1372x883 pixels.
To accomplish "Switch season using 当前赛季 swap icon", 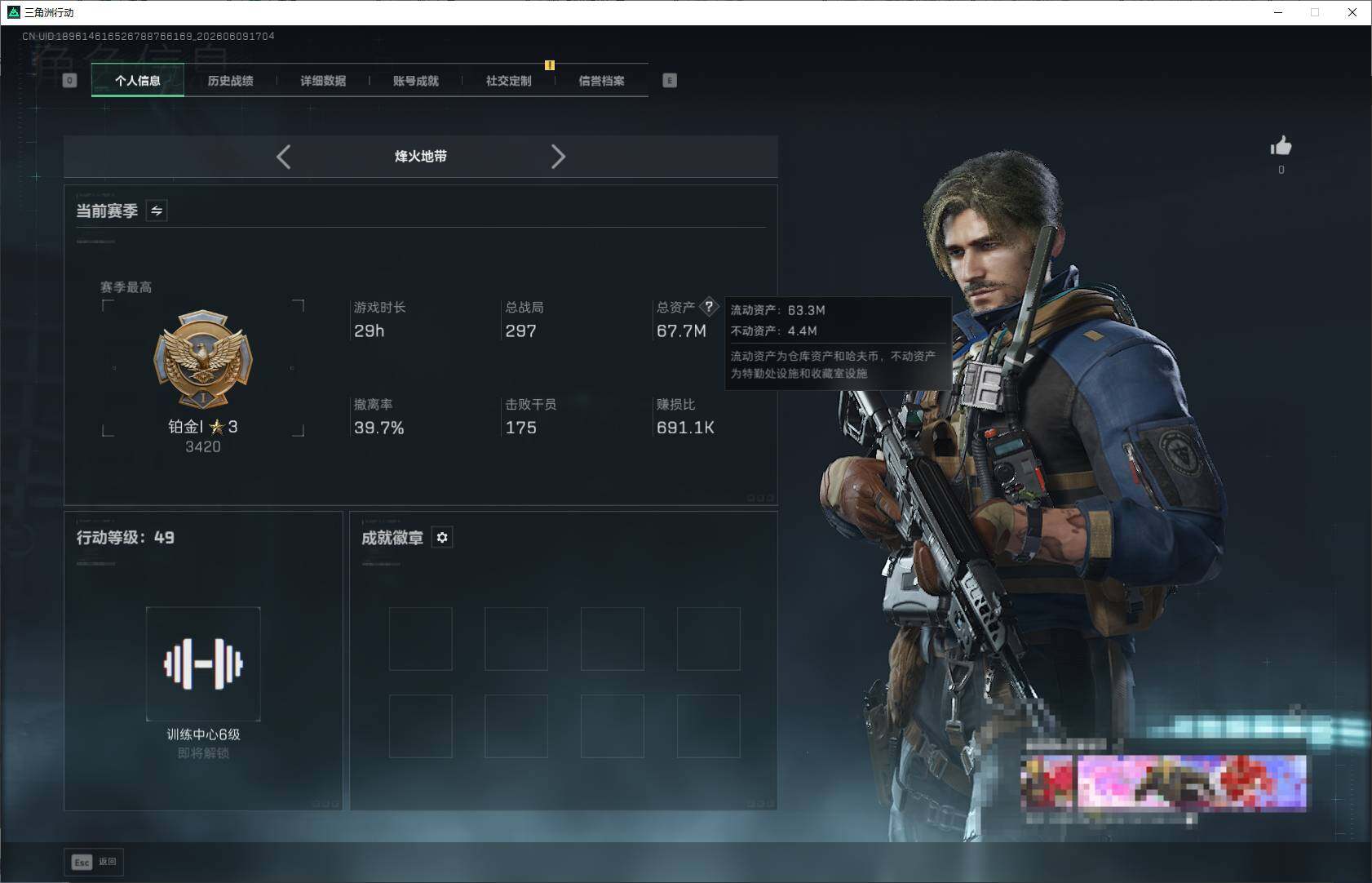I will pos(157,211).
